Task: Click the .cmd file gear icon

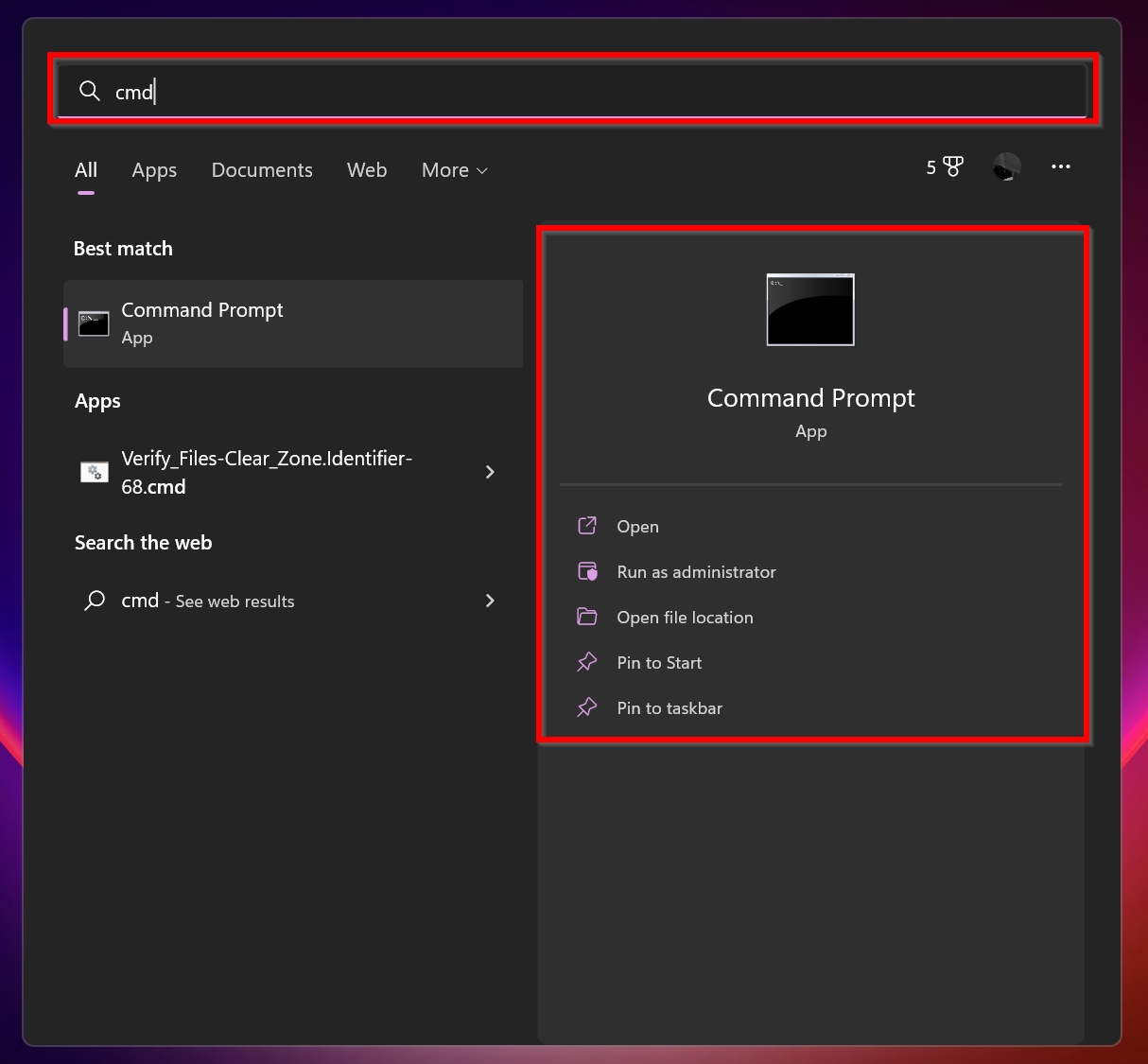Action: click(x=94, y=471)
